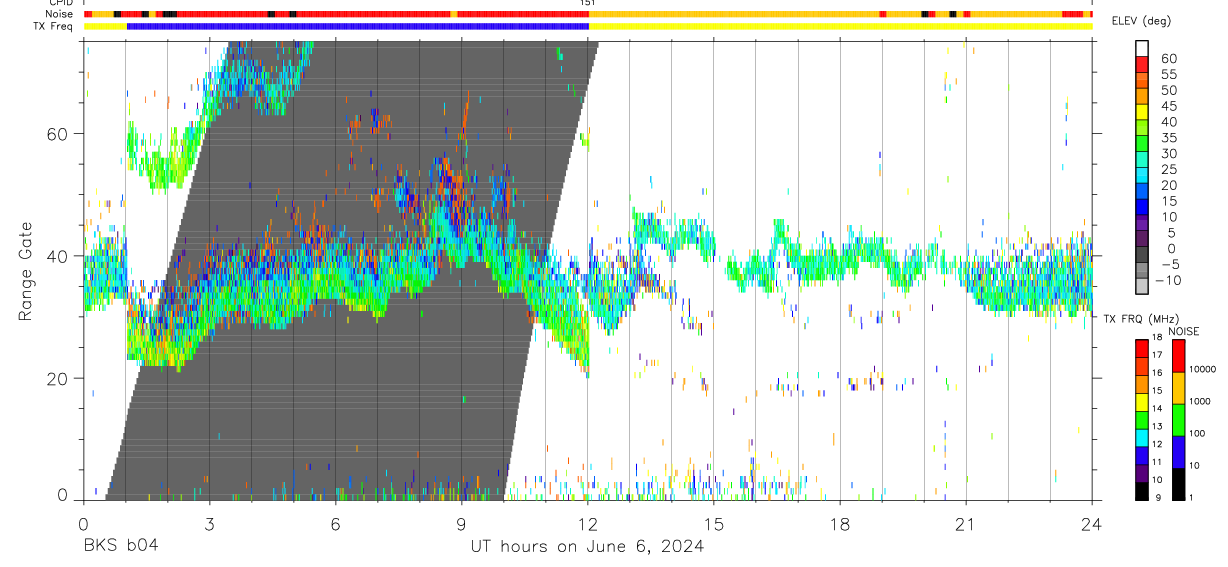The width and height of the screenshot is (1228, 567).
Task: Click the "55" label on ELEV scale
Action: pos(1169,75)
